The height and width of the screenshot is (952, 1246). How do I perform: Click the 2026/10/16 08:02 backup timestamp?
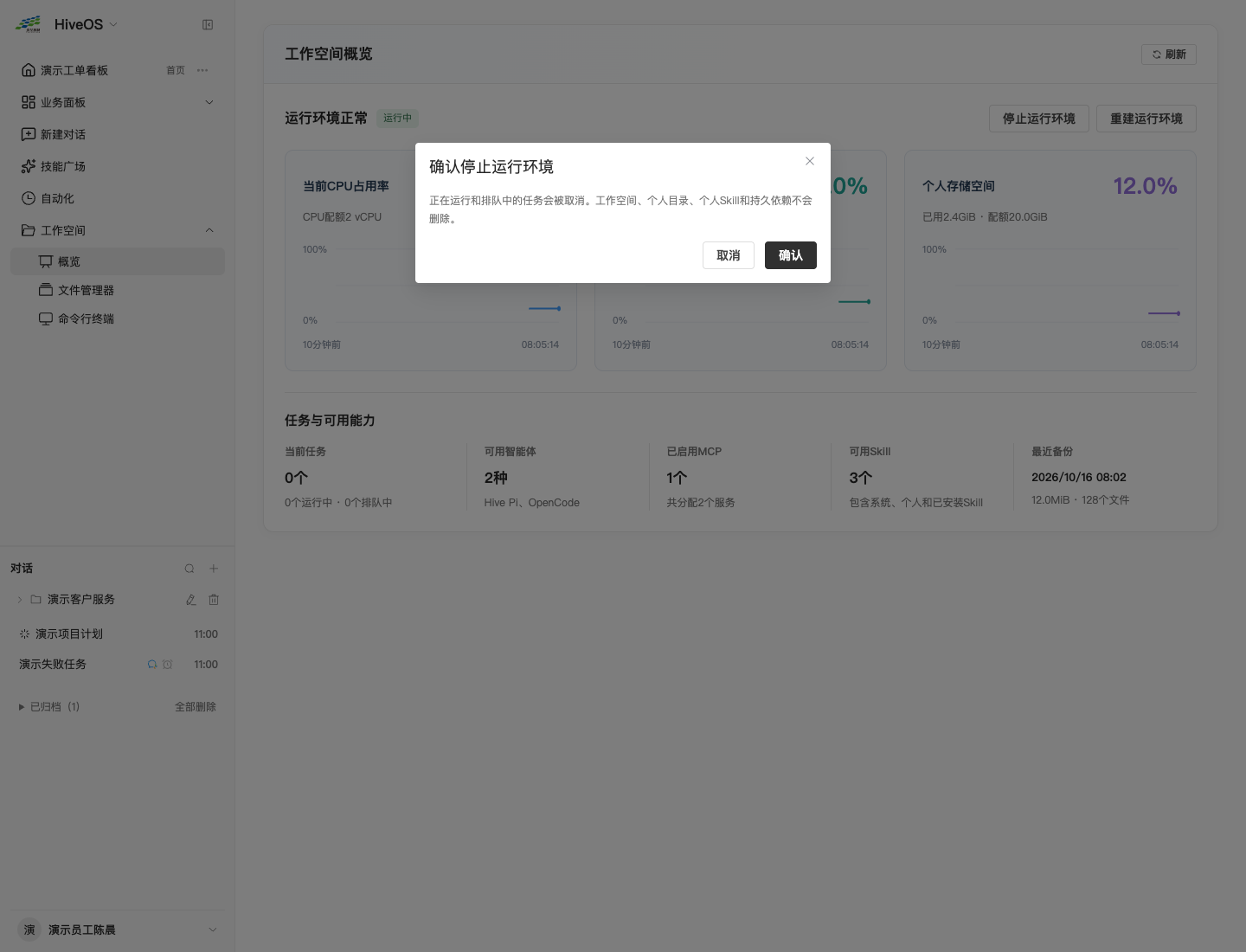[1079, 477]
